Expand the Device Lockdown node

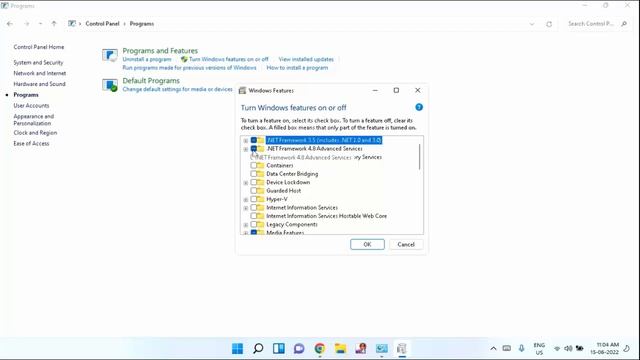[x=246, y=182]
